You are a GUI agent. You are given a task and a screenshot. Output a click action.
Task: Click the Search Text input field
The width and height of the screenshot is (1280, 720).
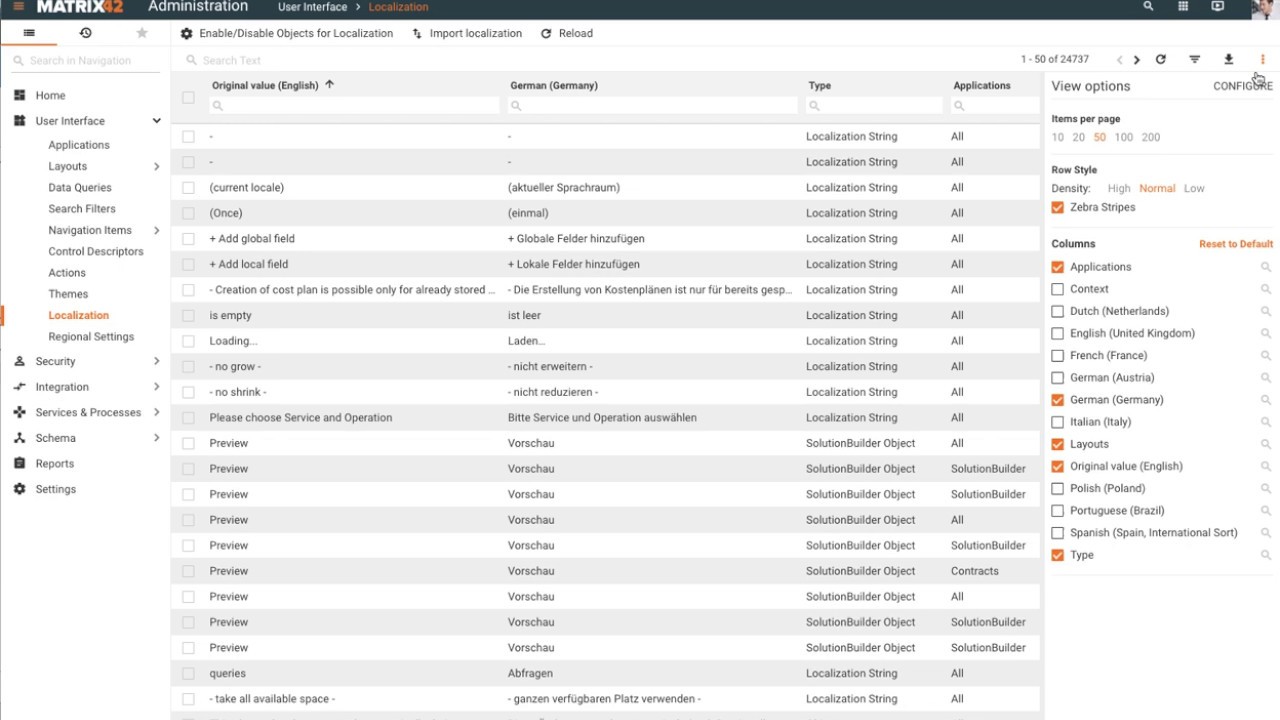tap(400, 60)
